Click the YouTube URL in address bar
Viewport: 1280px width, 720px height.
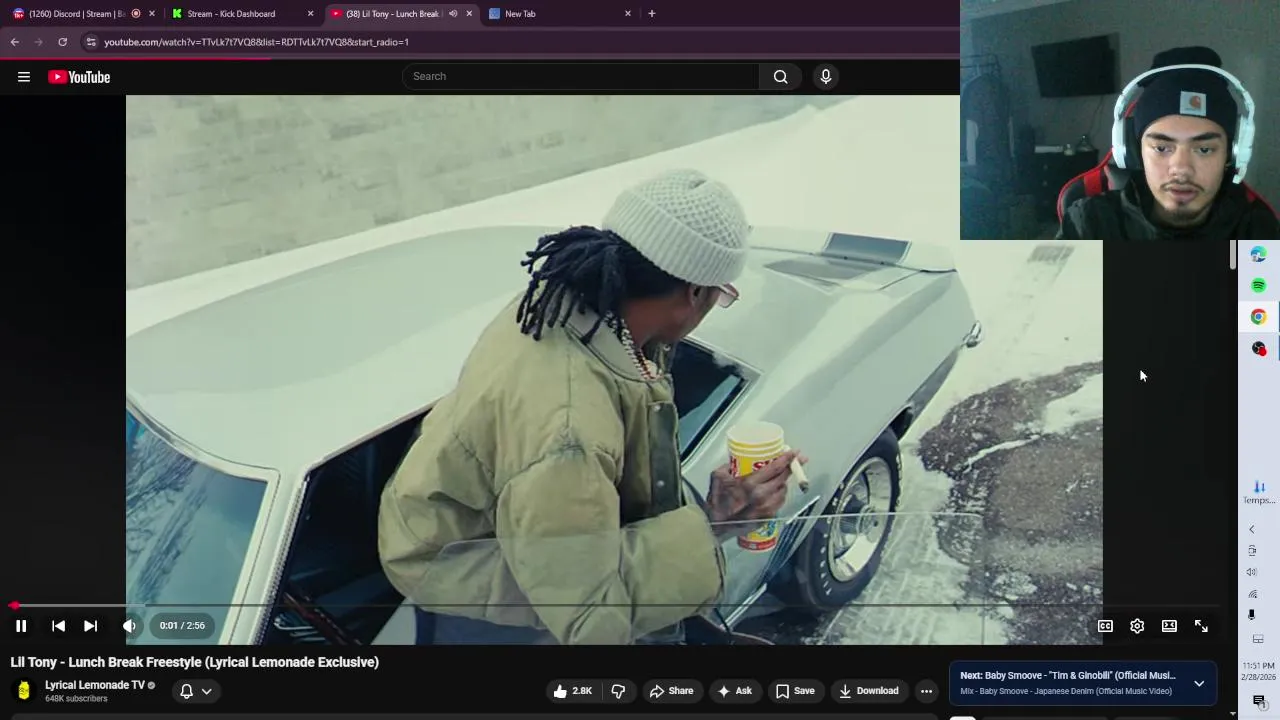click(256, 42)
